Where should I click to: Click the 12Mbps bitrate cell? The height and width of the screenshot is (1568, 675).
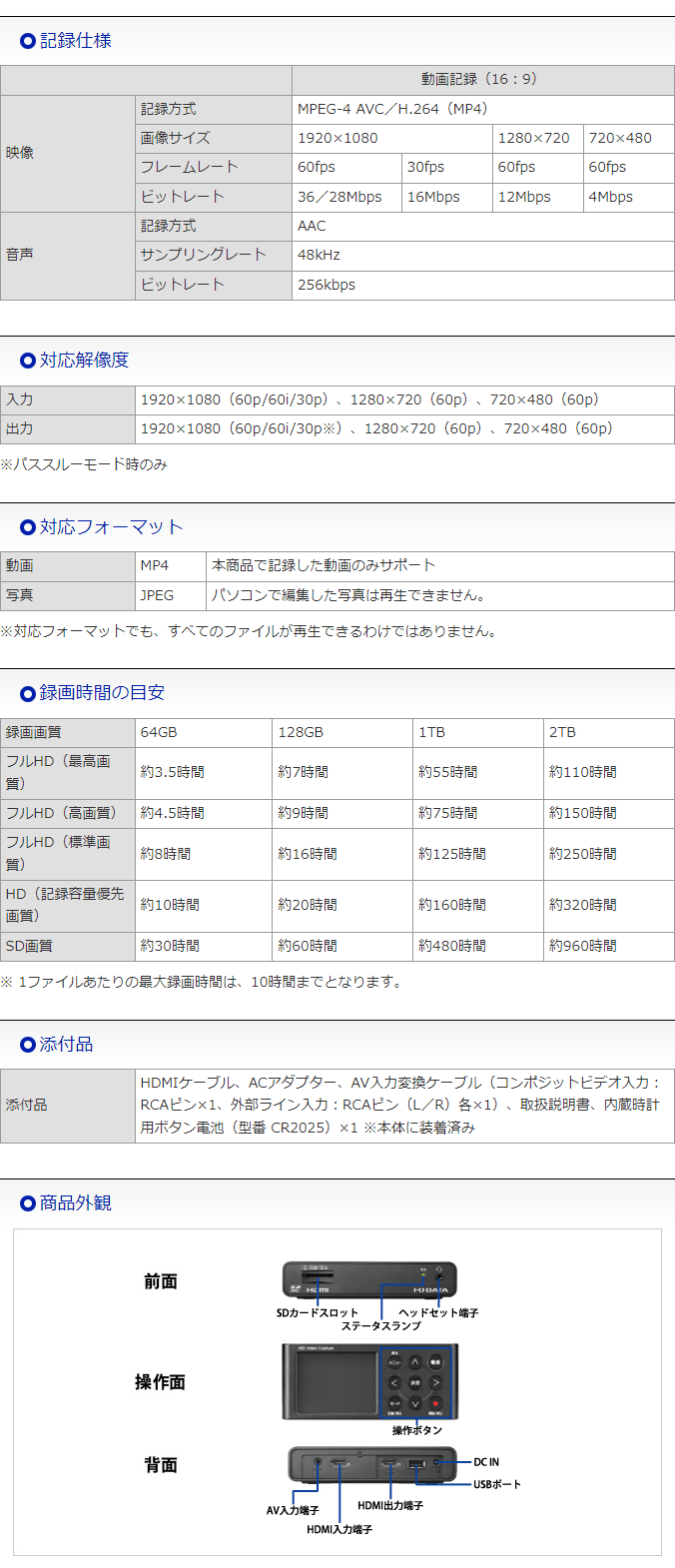pos(537,197)
